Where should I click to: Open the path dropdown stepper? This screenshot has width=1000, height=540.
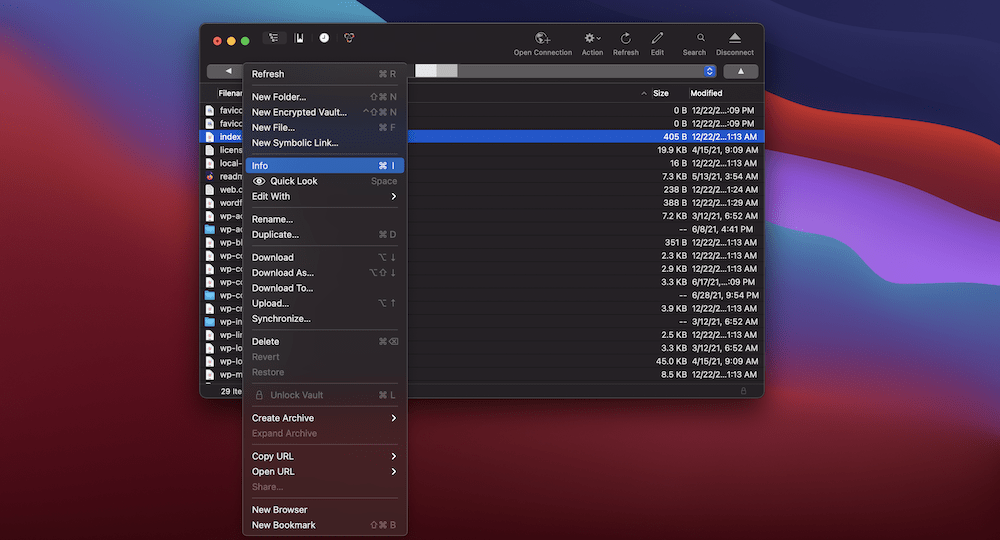[x=709, y=71]
